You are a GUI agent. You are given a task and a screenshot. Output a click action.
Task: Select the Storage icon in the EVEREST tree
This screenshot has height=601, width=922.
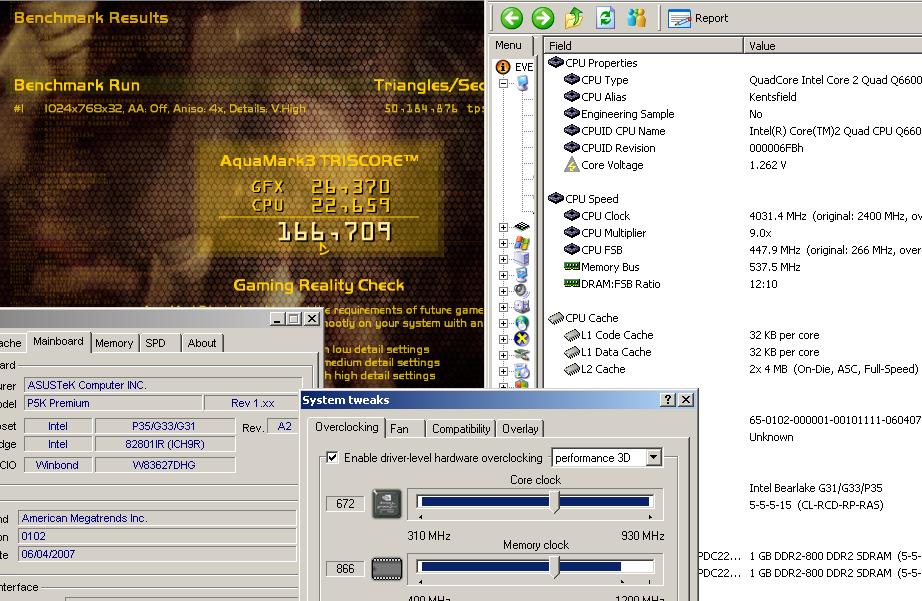tap(522, 306)
